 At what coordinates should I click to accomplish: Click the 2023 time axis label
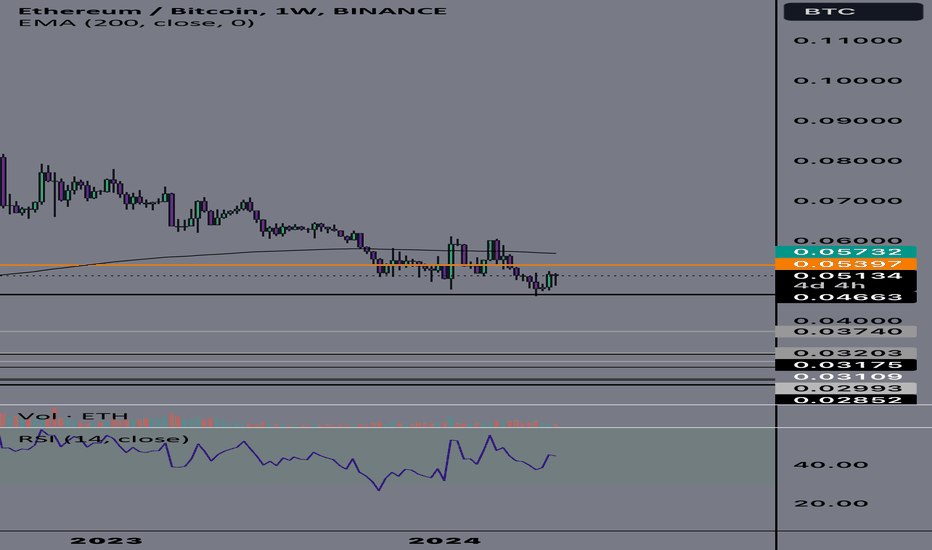click(x=106, y=540)
